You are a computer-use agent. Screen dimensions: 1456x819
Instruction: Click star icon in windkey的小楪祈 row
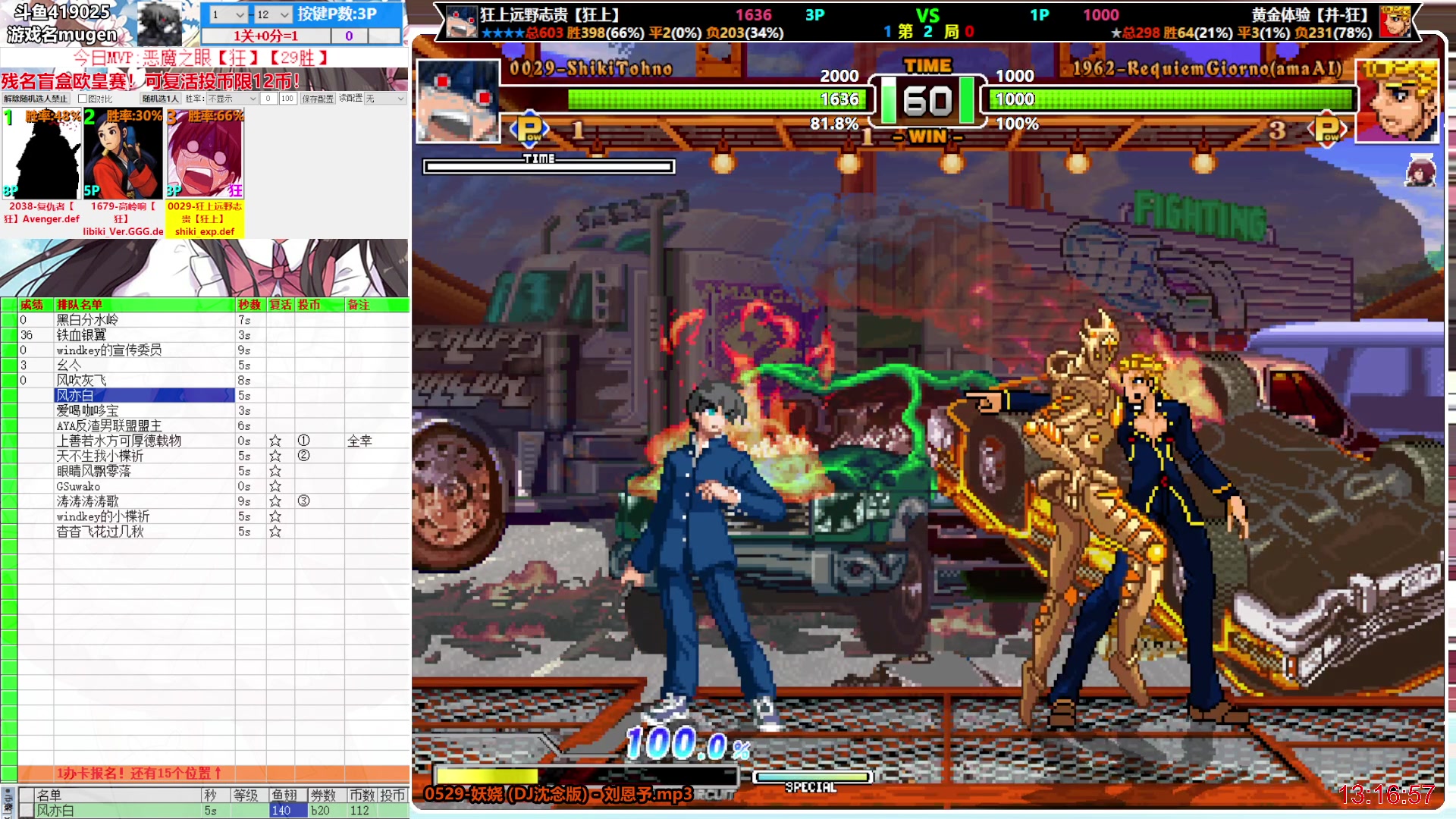(275, 516)
